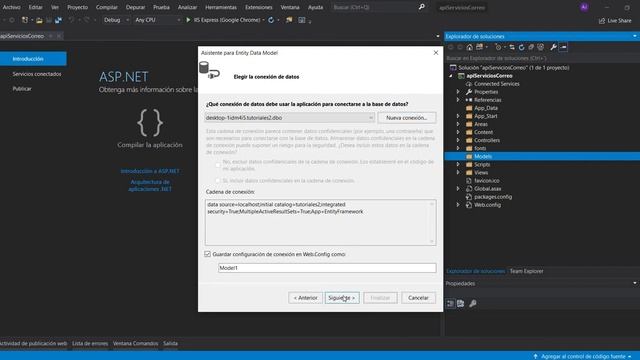The image size is (640, 360).
Task: Open the Archivo menu
Action: click(x=11, y=7)
